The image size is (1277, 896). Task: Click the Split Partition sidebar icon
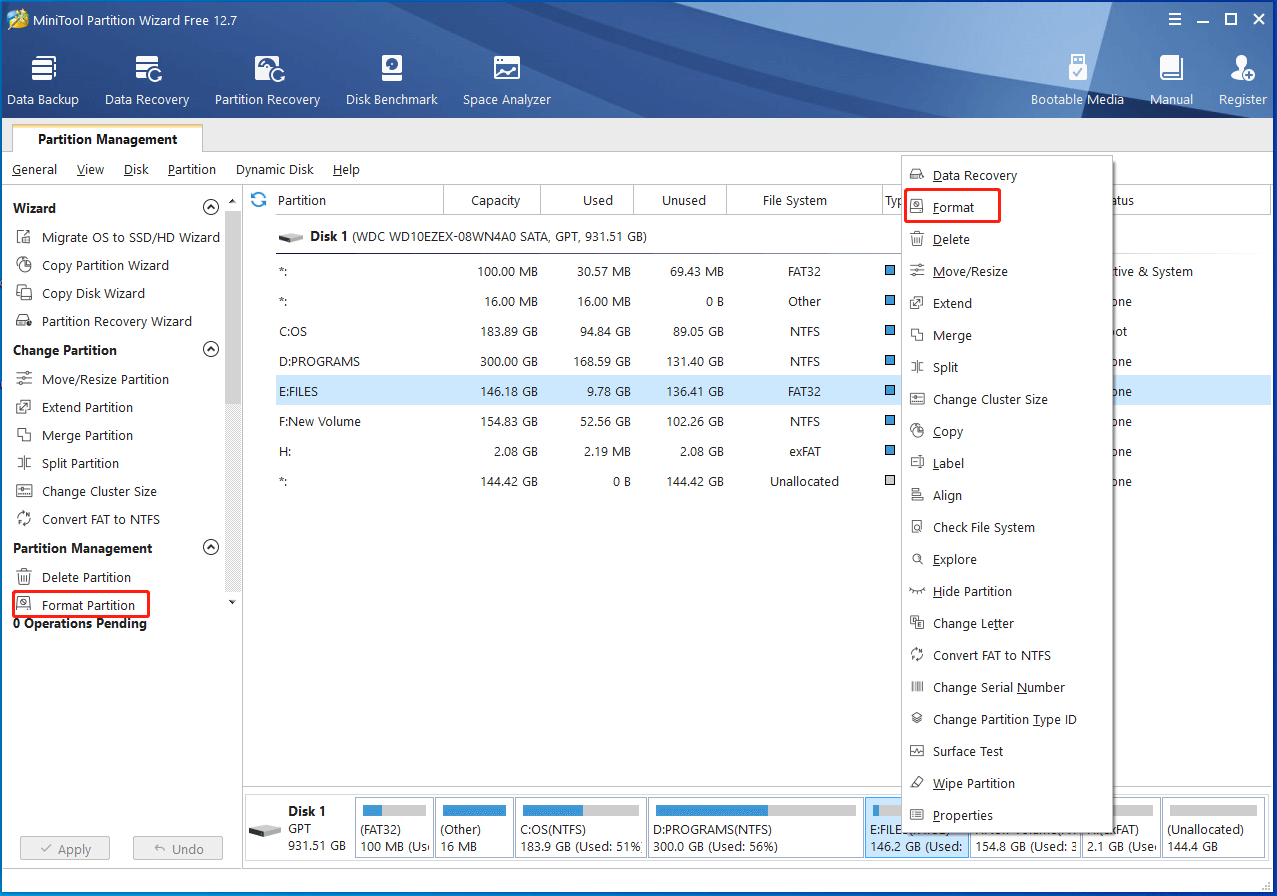point(24,463)
